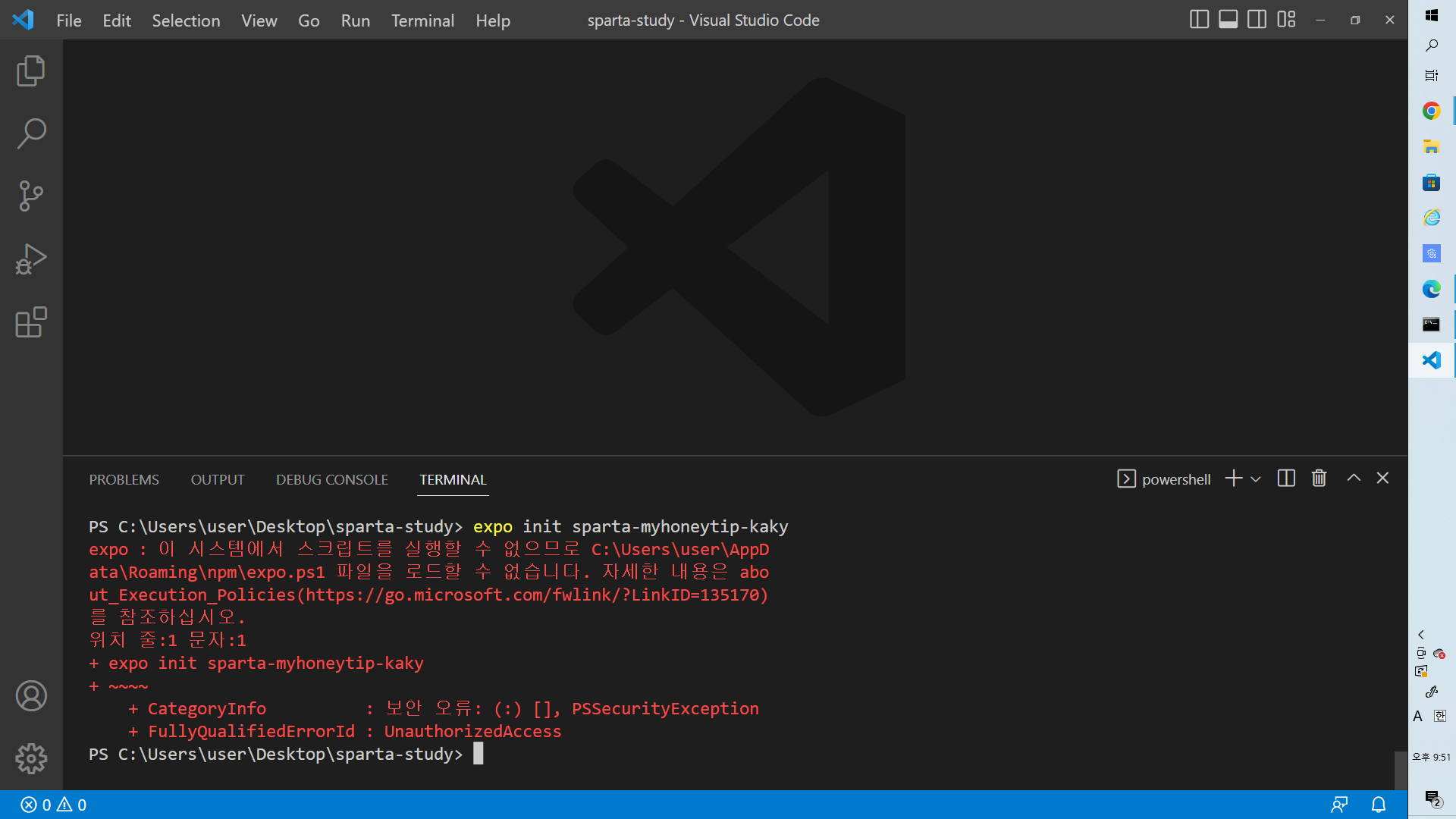
Task: Click the terminal vertical scrollbar
Action: tap(1401, 770)
